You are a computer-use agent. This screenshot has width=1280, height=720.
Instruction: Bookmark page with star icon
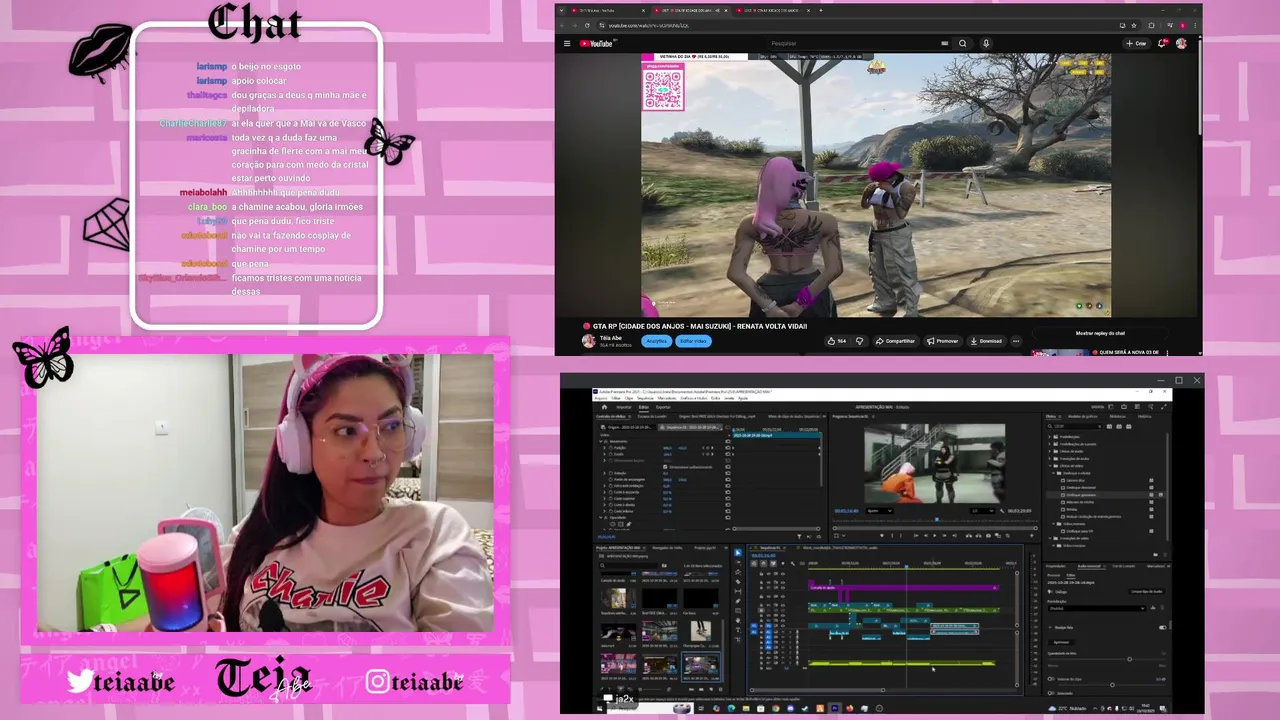[1134, 25]
